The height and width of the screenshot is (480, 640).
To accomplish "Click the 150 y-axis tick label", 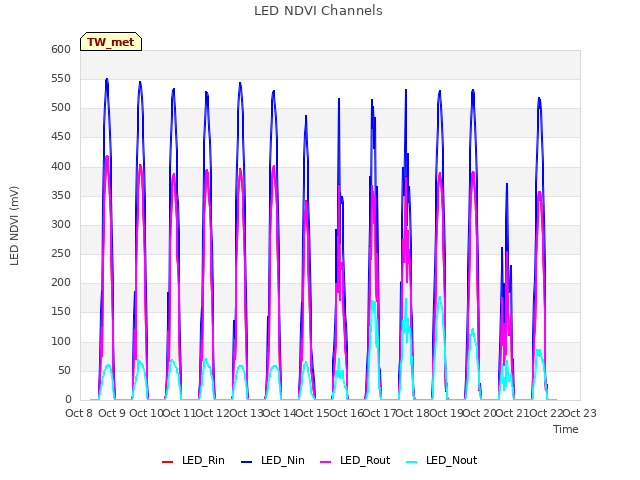I will tap(61, 312).
